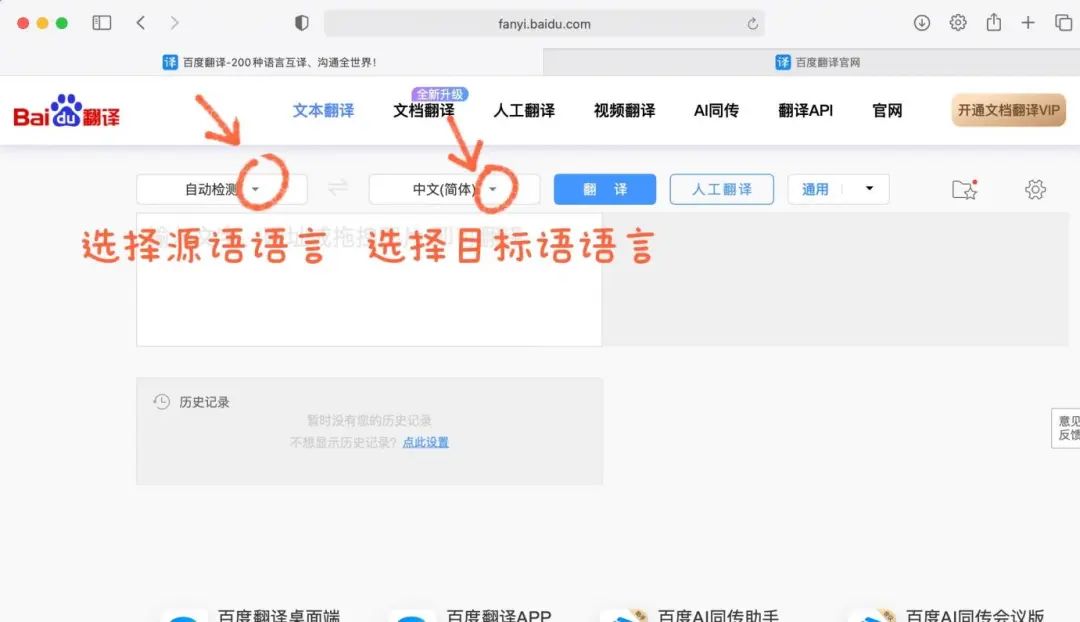1080x622 pixels.
Task: Go back with Safari back arrow
Action: [141, 23]
